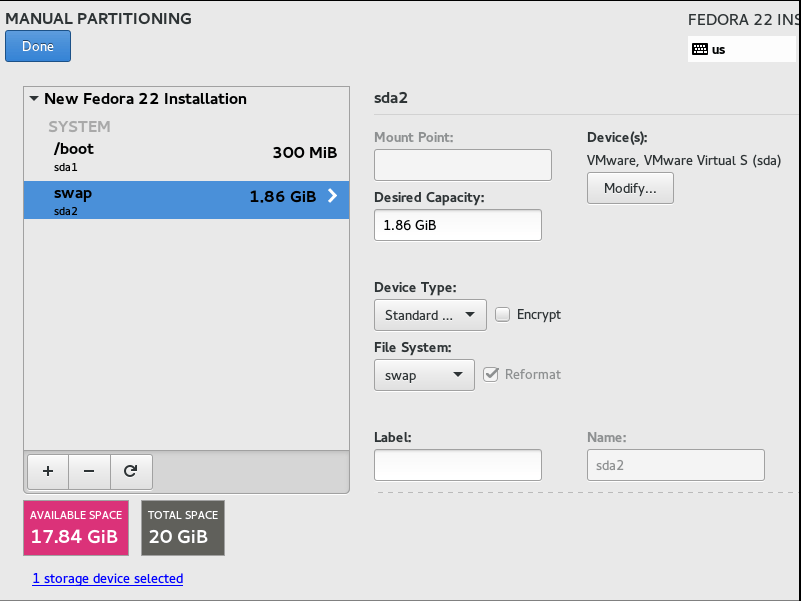Viewport: 801px width, 601px height.
Task: Click the Desired Capacity field
Action: pos(458,225)
